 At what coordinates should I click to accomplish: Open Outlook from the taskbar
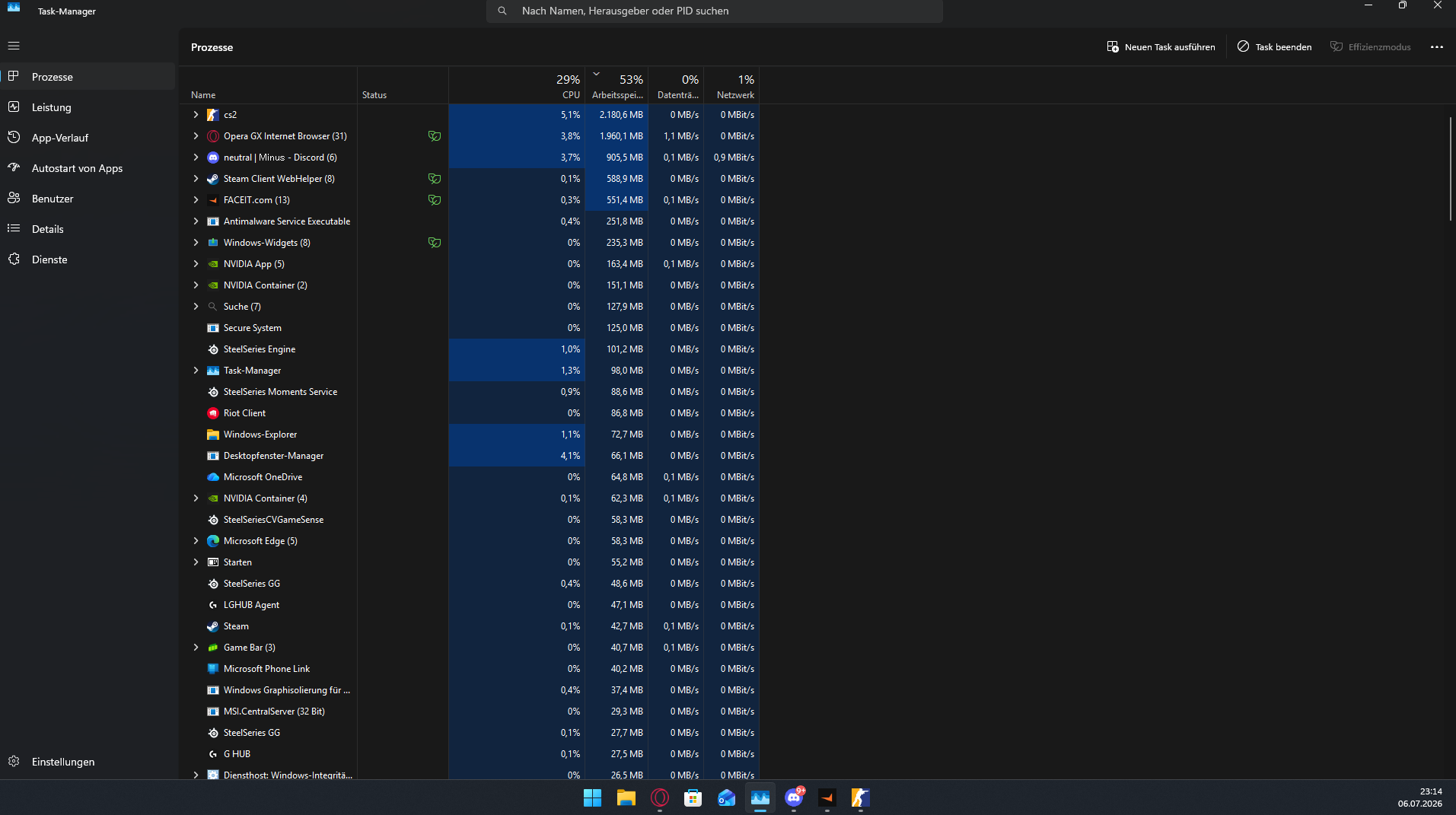727,797
